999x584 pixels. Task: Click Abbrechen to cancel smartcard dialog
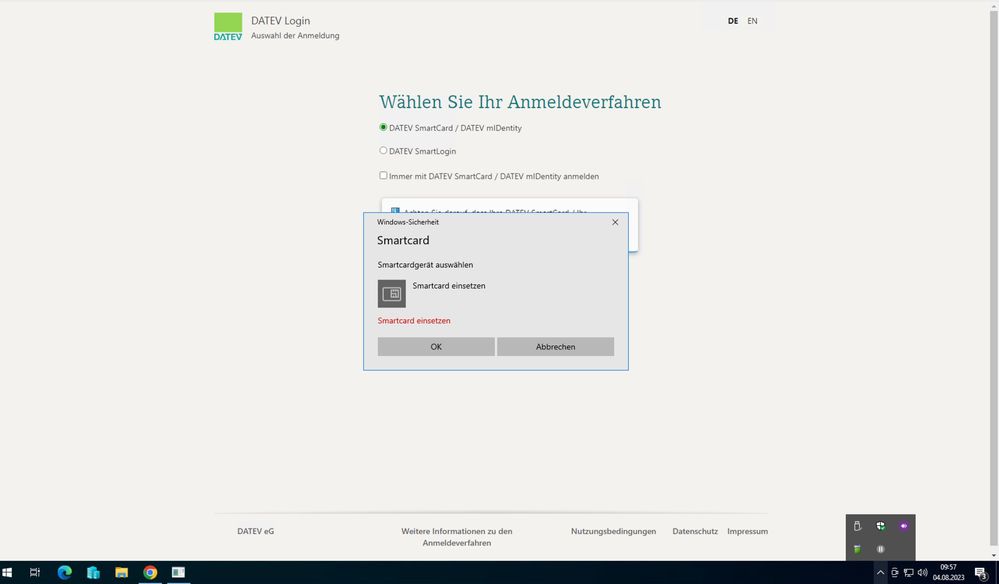coord(555,347)
